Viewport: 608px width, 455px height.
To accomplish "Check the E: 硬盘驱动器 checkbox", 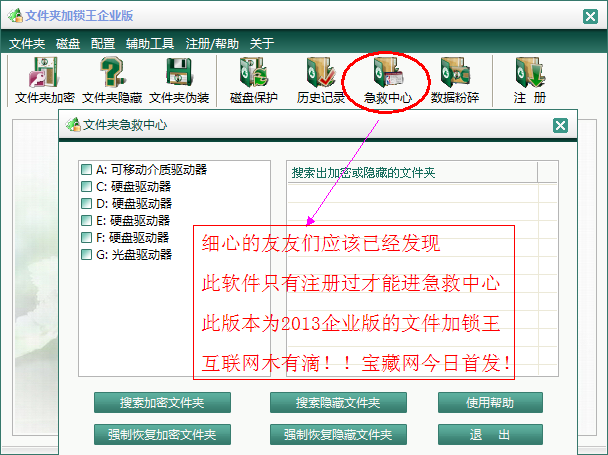I will pos(86,221).
